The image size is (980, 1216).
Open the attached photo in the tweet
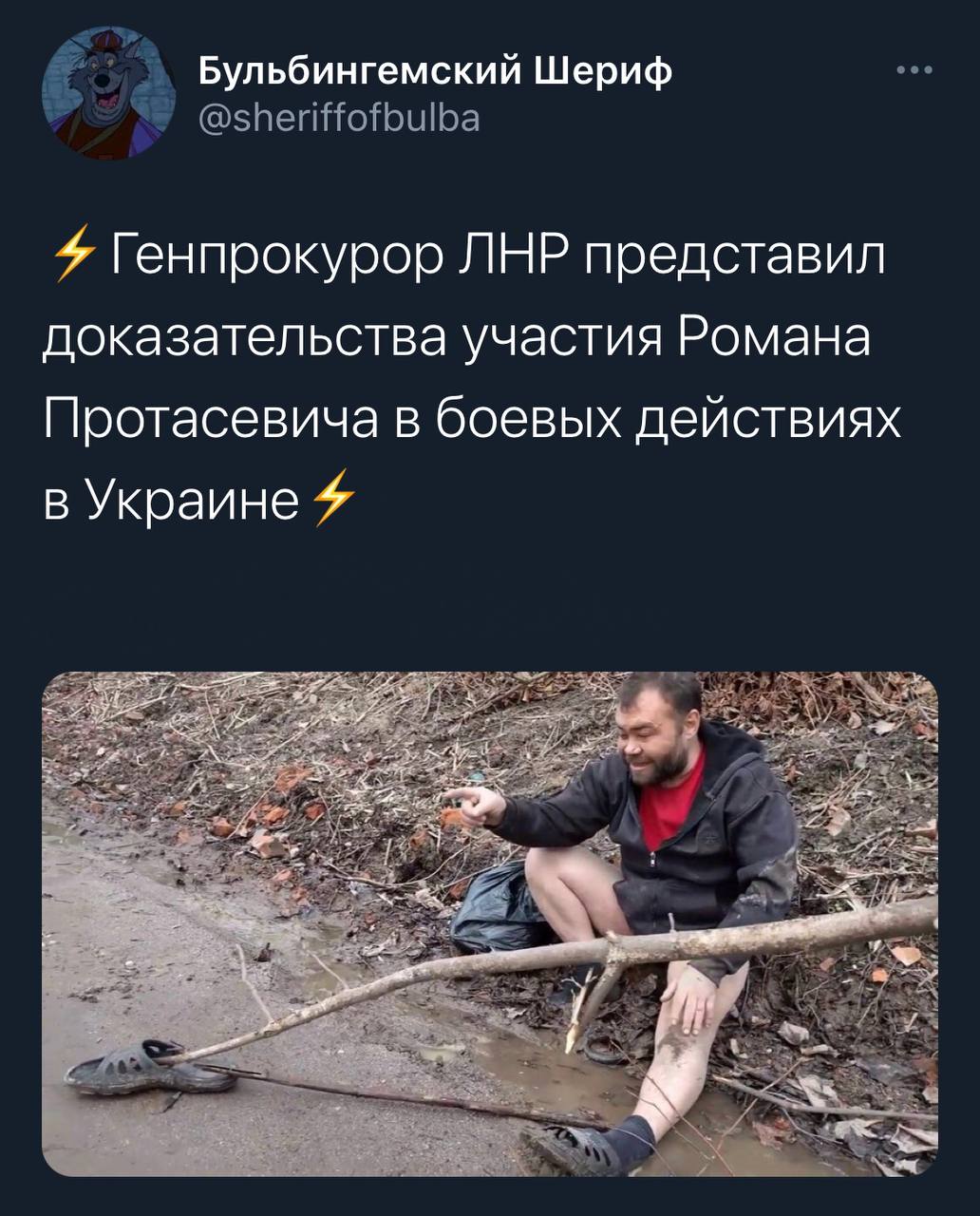(490, 924)
